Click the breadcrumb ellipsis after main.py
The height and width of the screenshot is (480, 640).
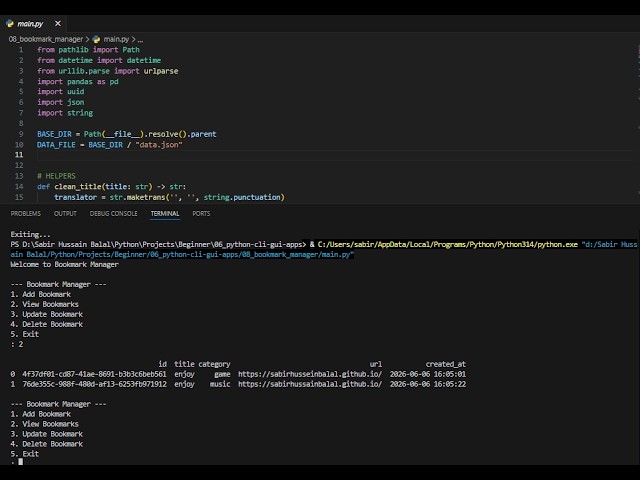click(140, 40)
